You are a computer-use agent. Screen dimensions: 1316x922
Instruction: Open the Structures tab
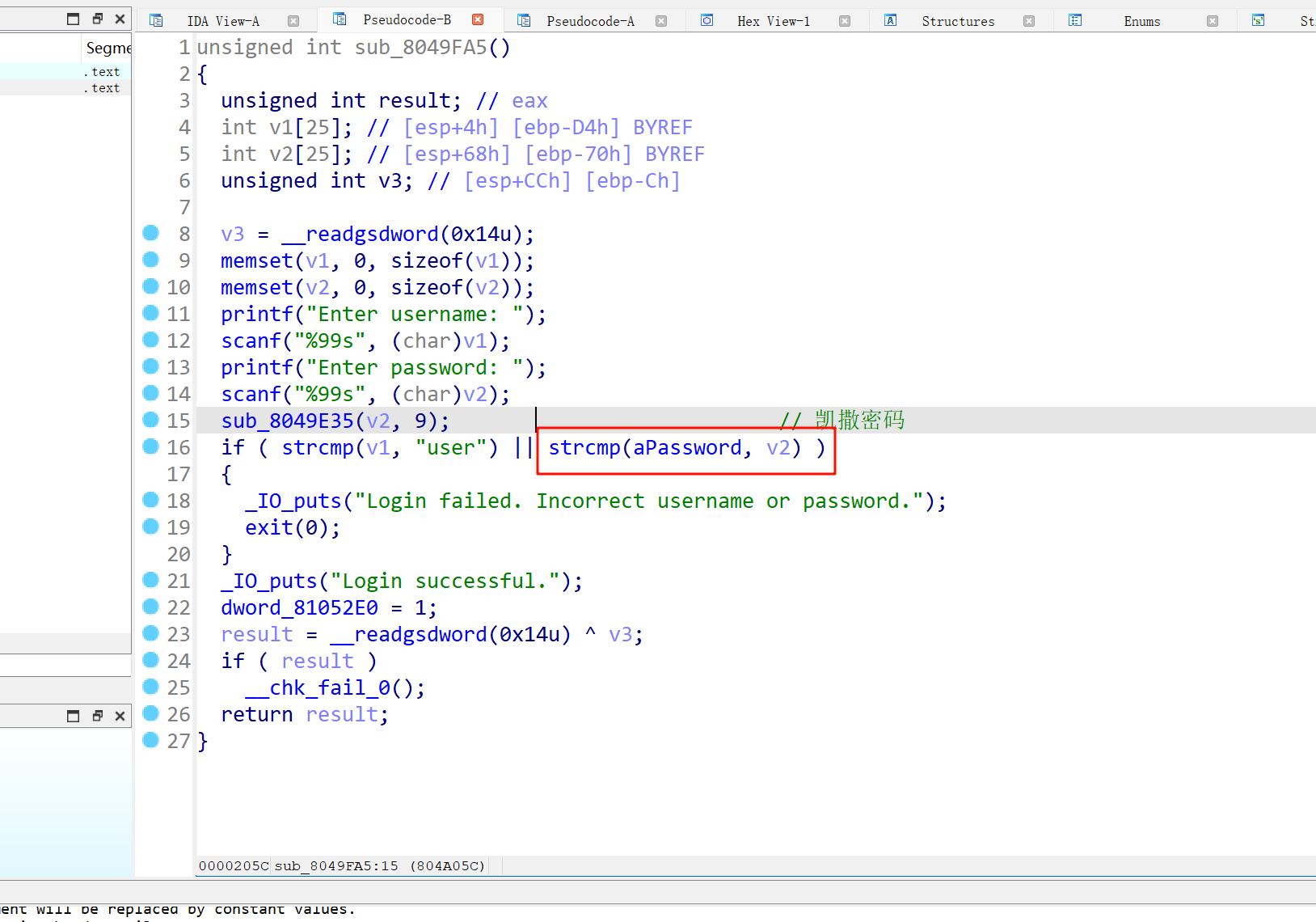coord(958,21)
